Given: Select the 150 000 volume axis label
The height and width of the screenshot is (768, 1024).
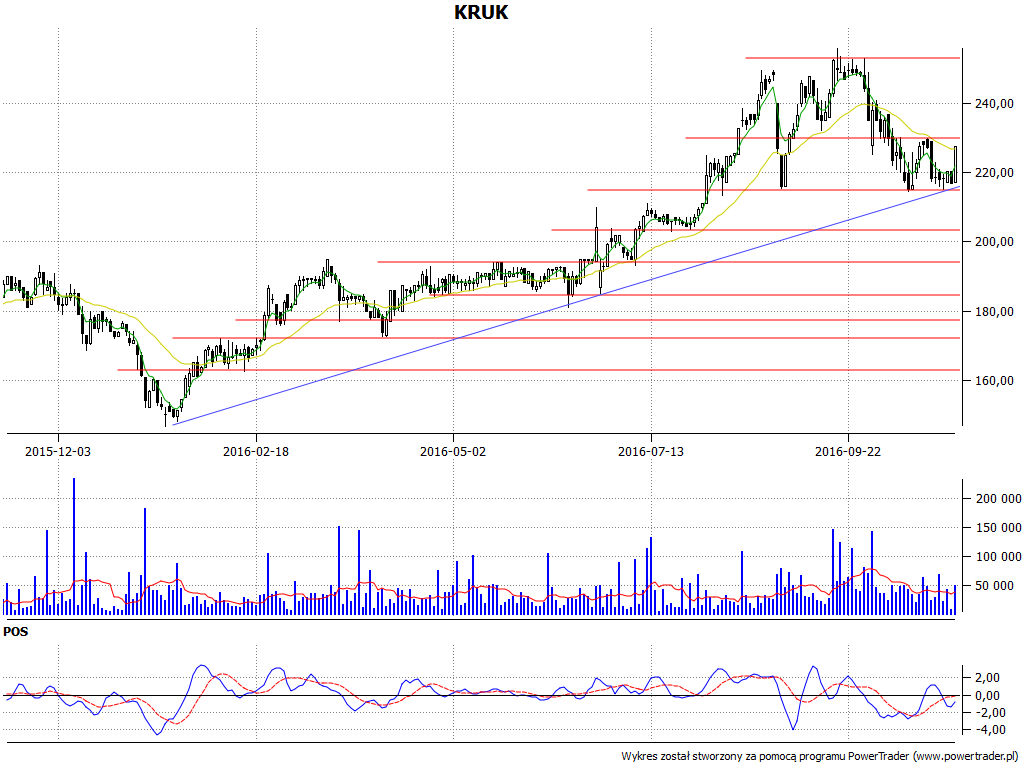Looking at the screenshot, I should 997,528.
